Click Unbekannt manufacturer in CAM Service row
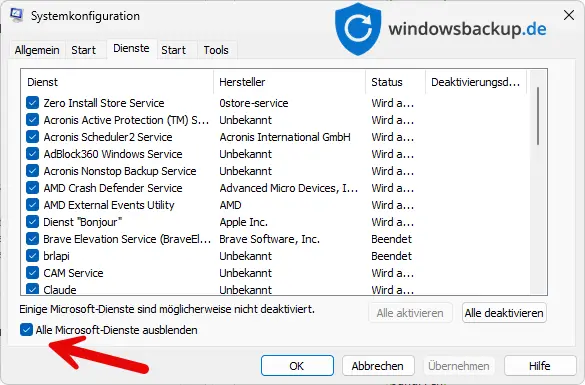Image resolution: width=585 pixels, height=385 pixels. 245,273
